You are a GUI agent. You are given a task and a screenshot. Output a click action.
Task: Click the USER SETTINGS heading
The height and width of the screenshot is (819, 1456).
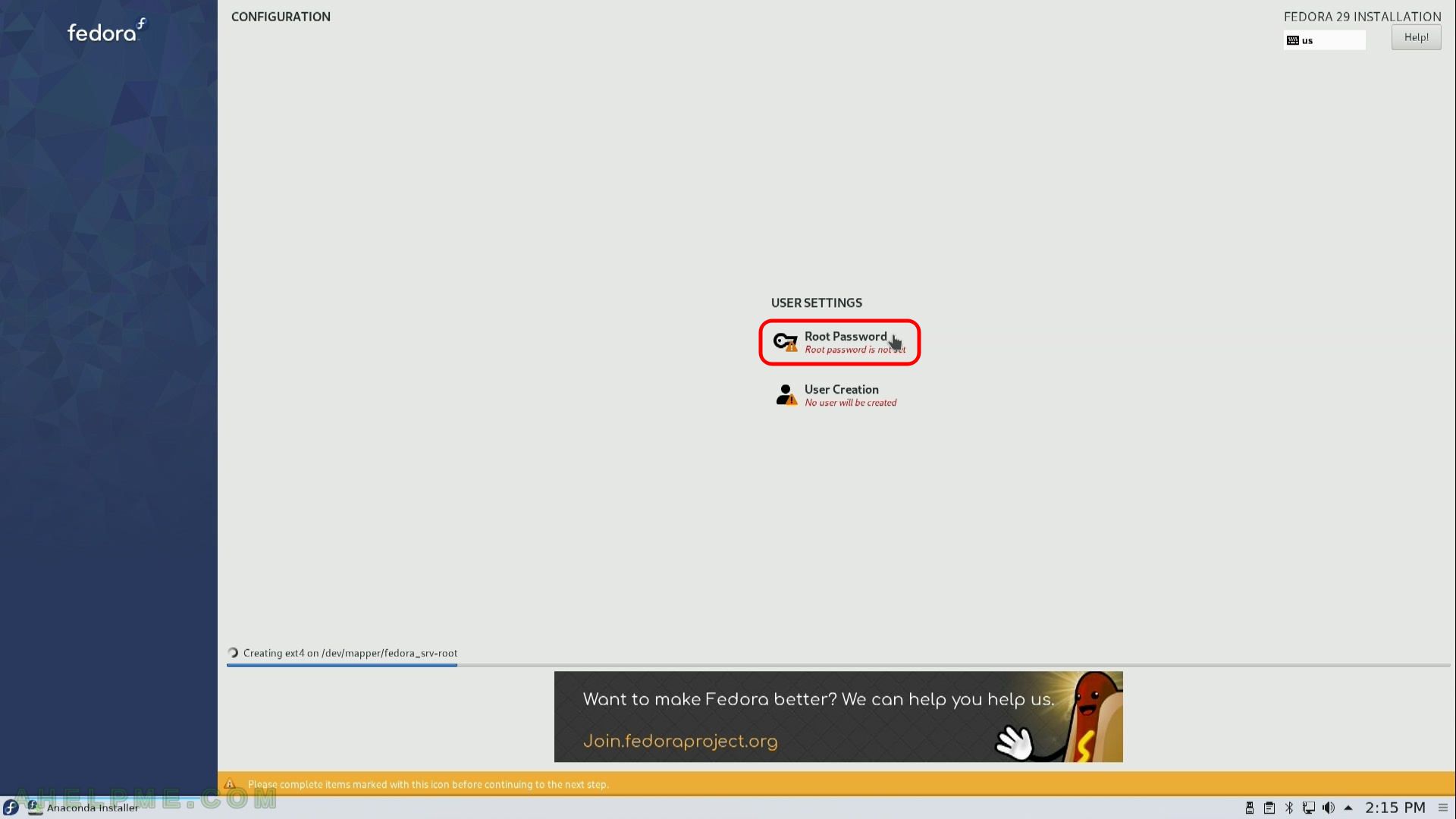coord(817,303)
